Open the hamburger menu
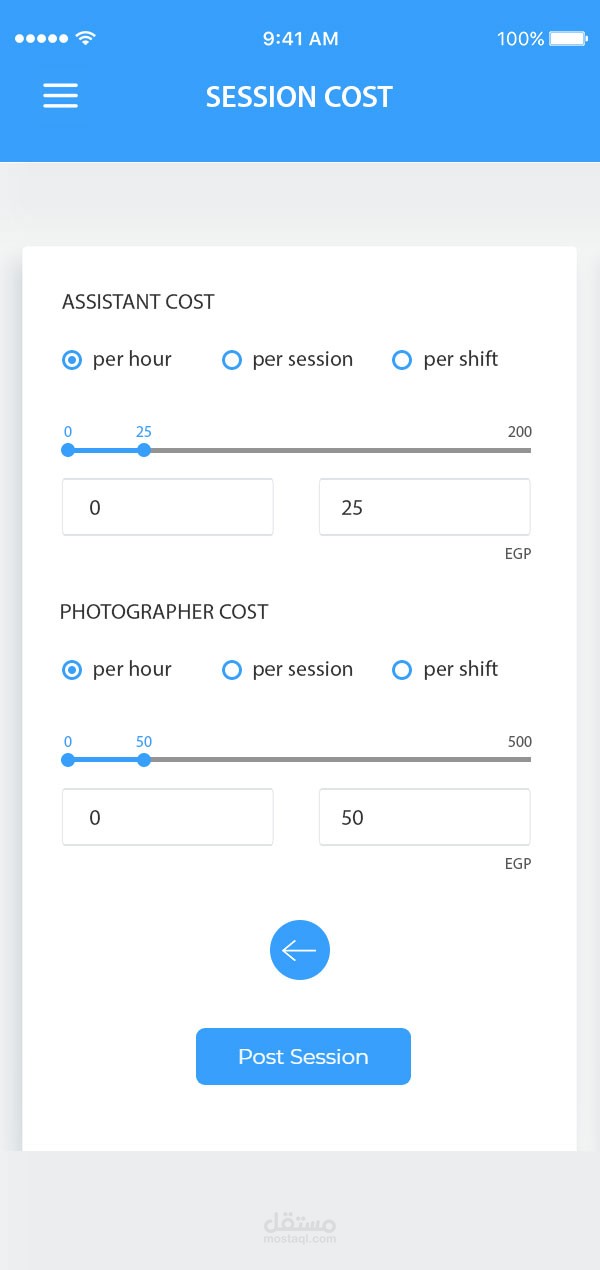 click(60, 96)
